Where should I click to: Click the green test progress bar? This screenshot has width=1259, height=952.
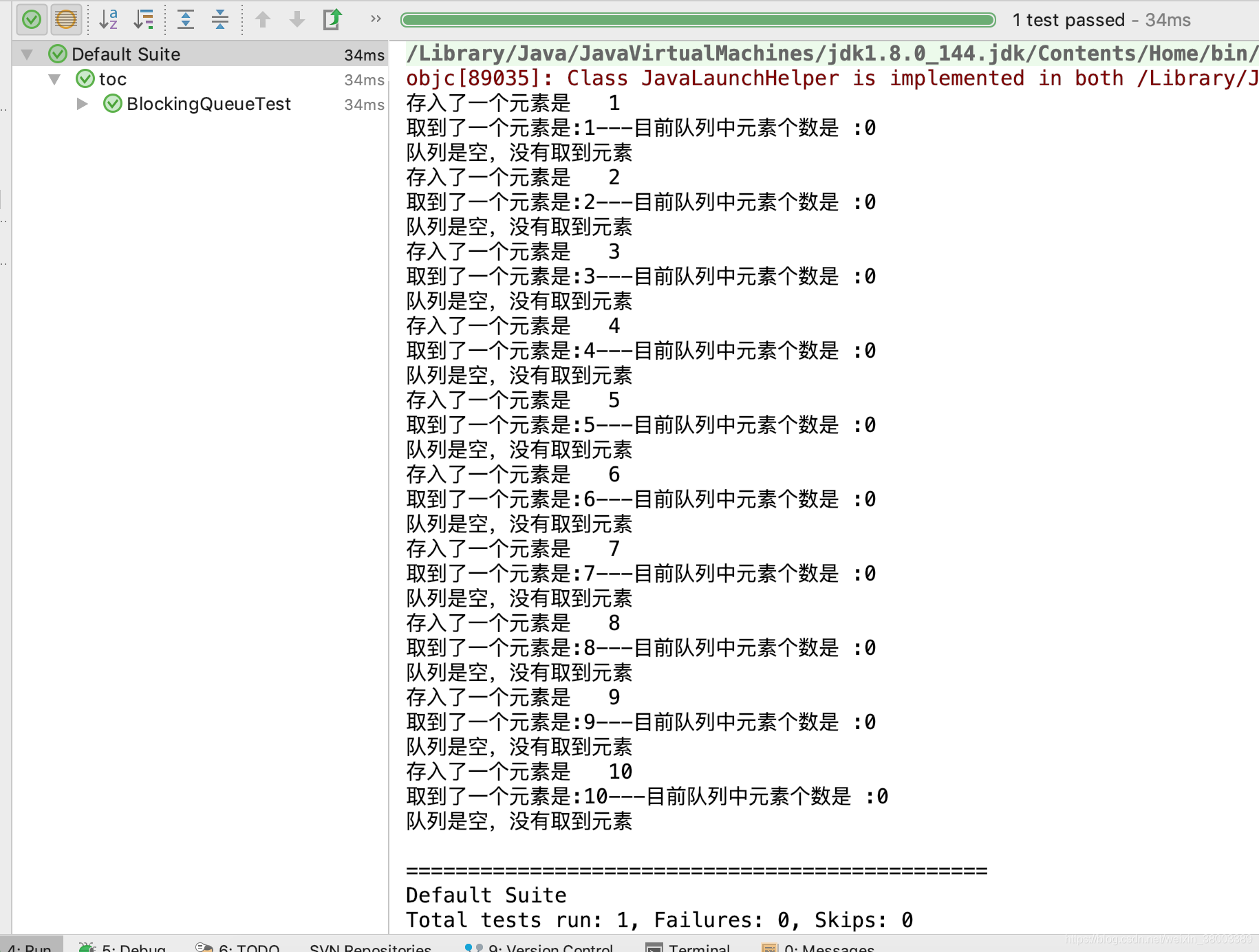(x=698, y=20)
